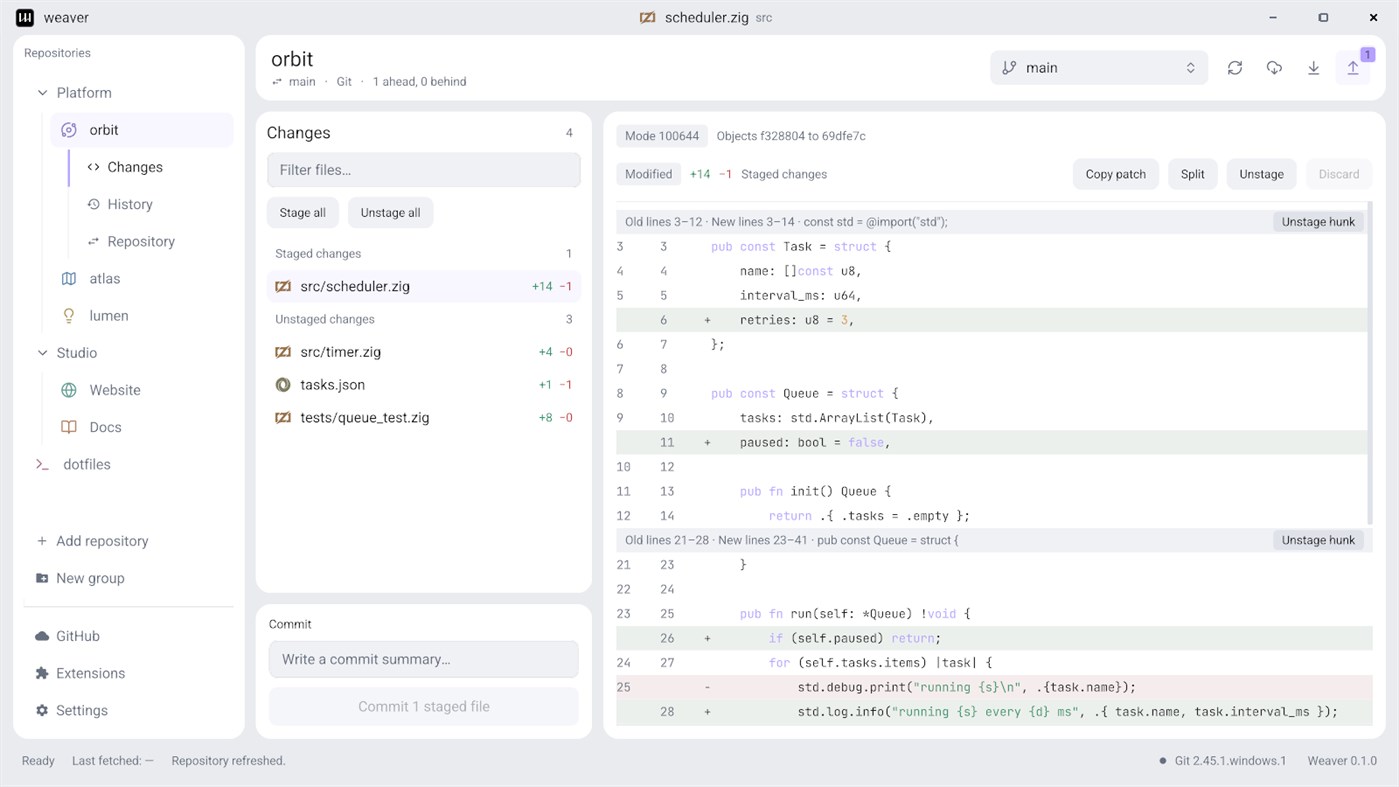Image resolution: width=1399 pixels, height=787 pixels.
Task: Select unstaged file tasks.json
Action: pyautogui.click(x=424, y=385)
